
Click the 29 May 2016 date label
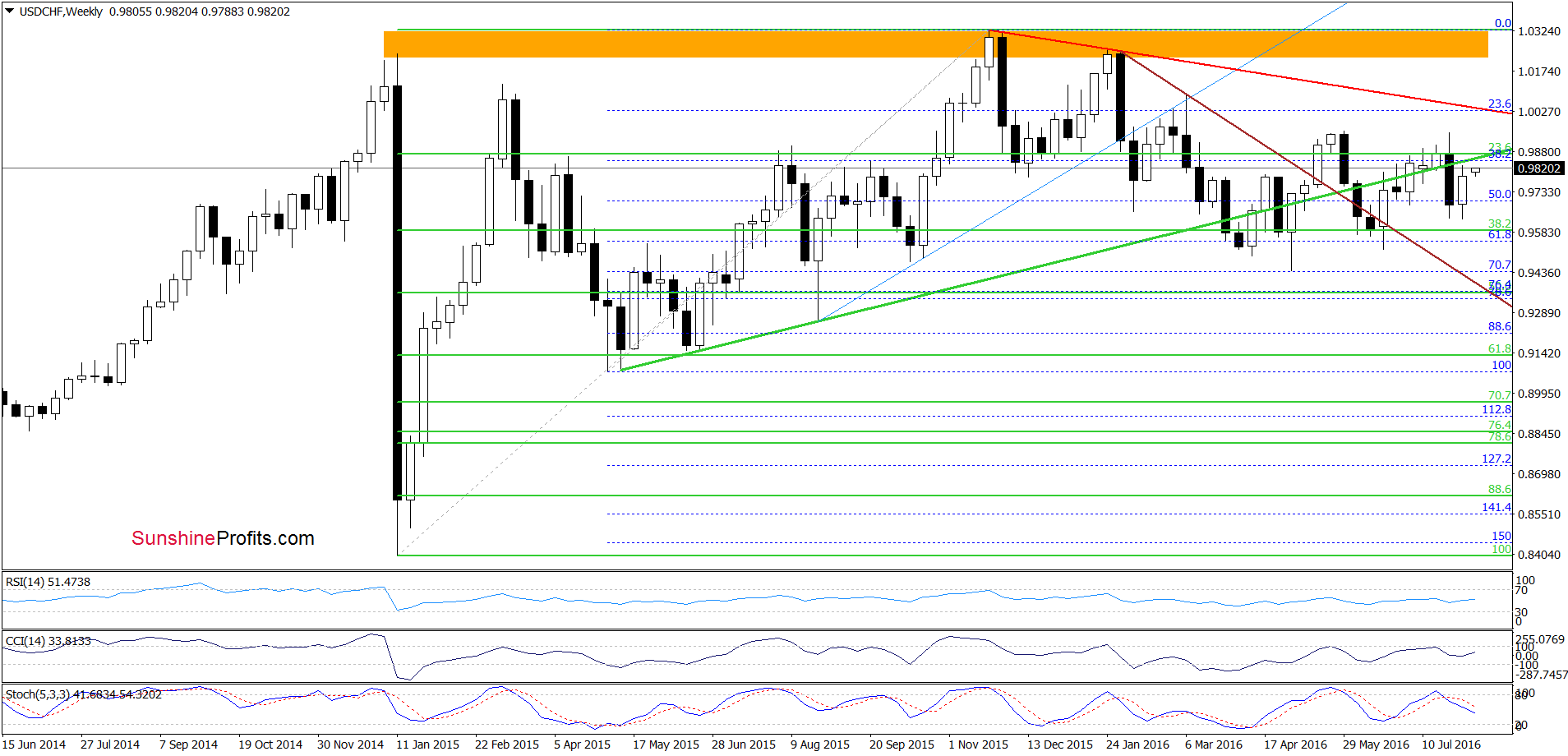click(x=1376, y=744)
